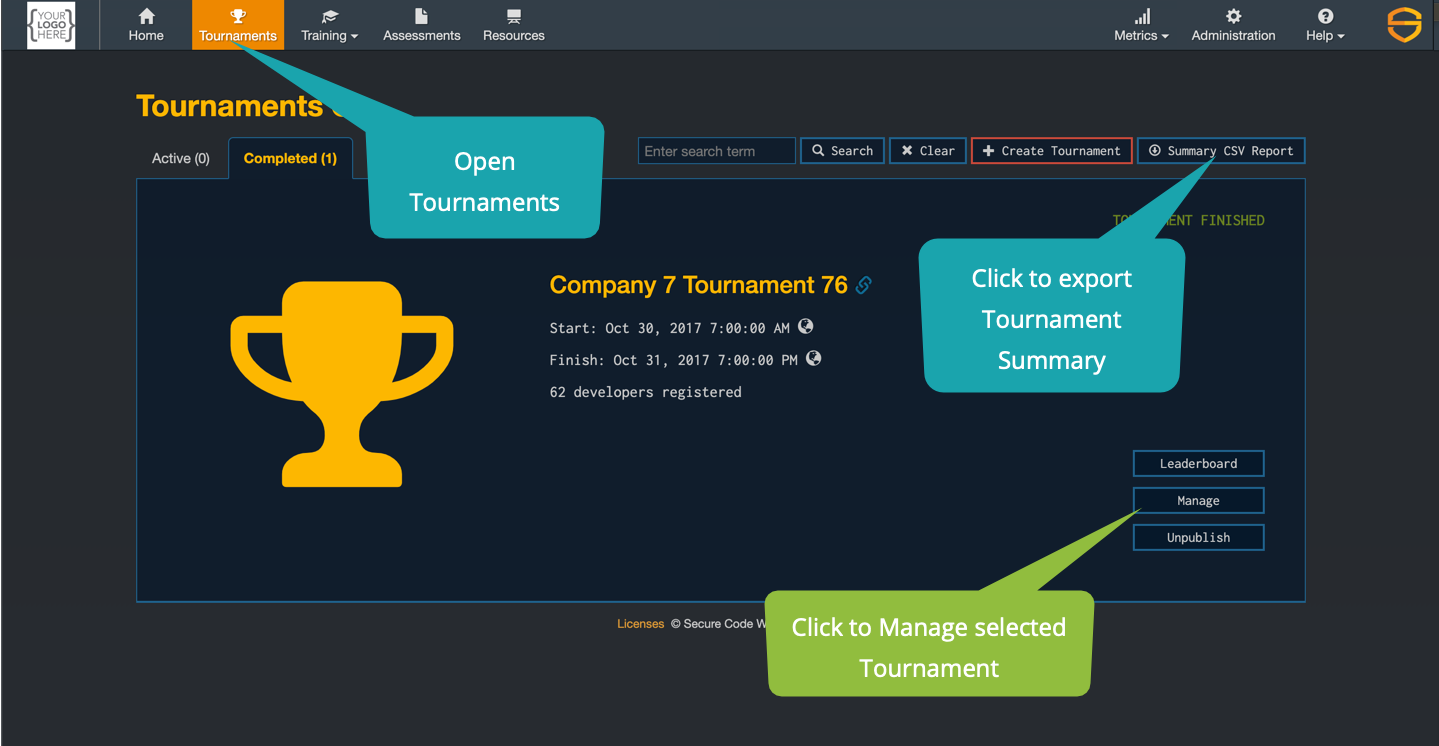Screen dimensions: 1439x746
Task: Select the Tournaments trophy icon
Action: click(x=237, y=15)
